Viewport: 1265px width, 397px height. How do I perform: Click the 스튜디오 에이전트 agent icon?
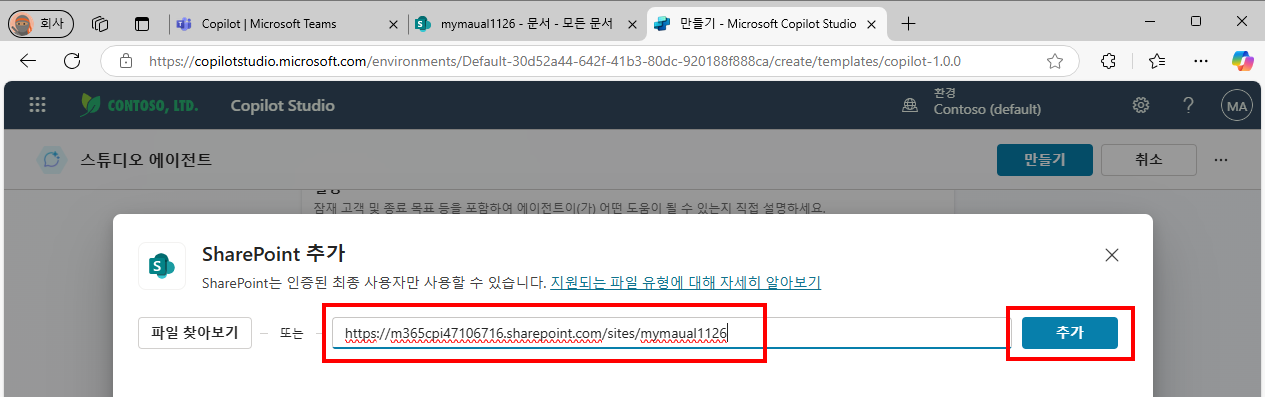point(51,160)
